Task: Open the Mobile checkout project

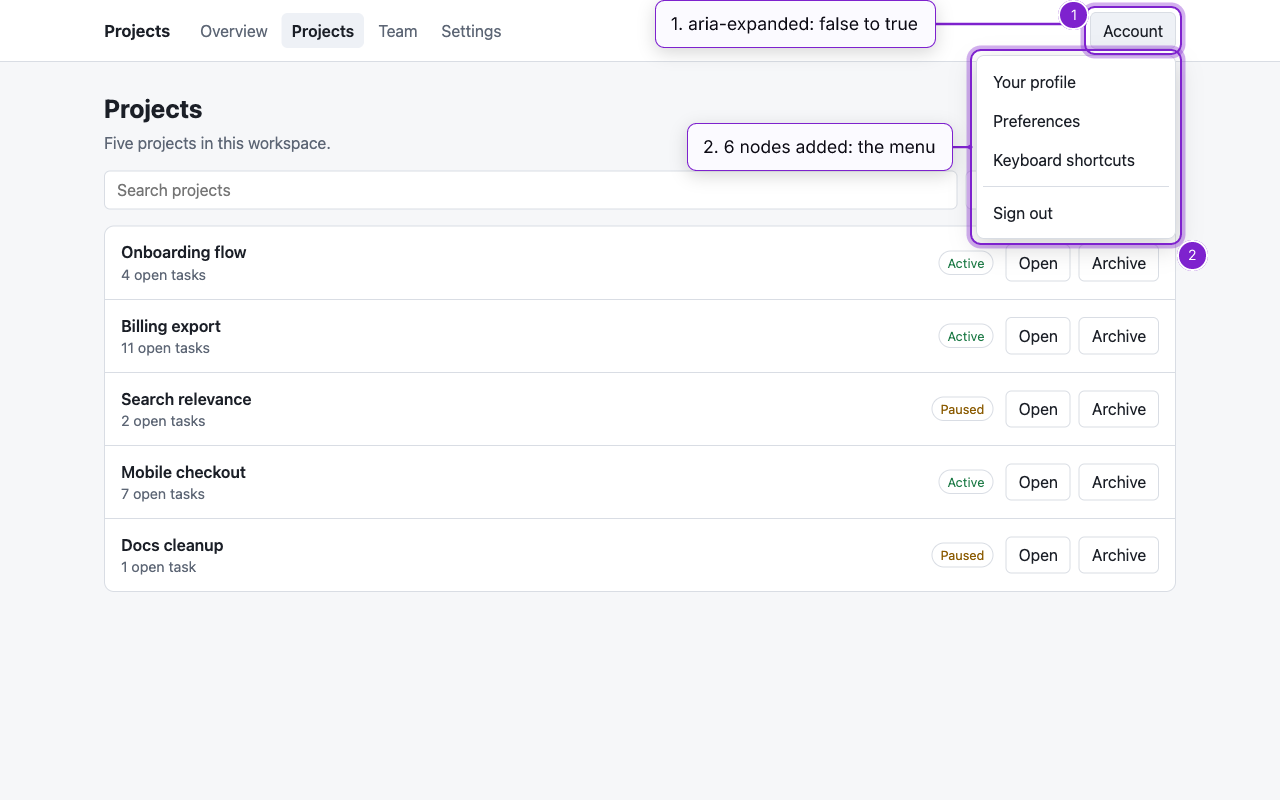Action: pos(1038,482)
